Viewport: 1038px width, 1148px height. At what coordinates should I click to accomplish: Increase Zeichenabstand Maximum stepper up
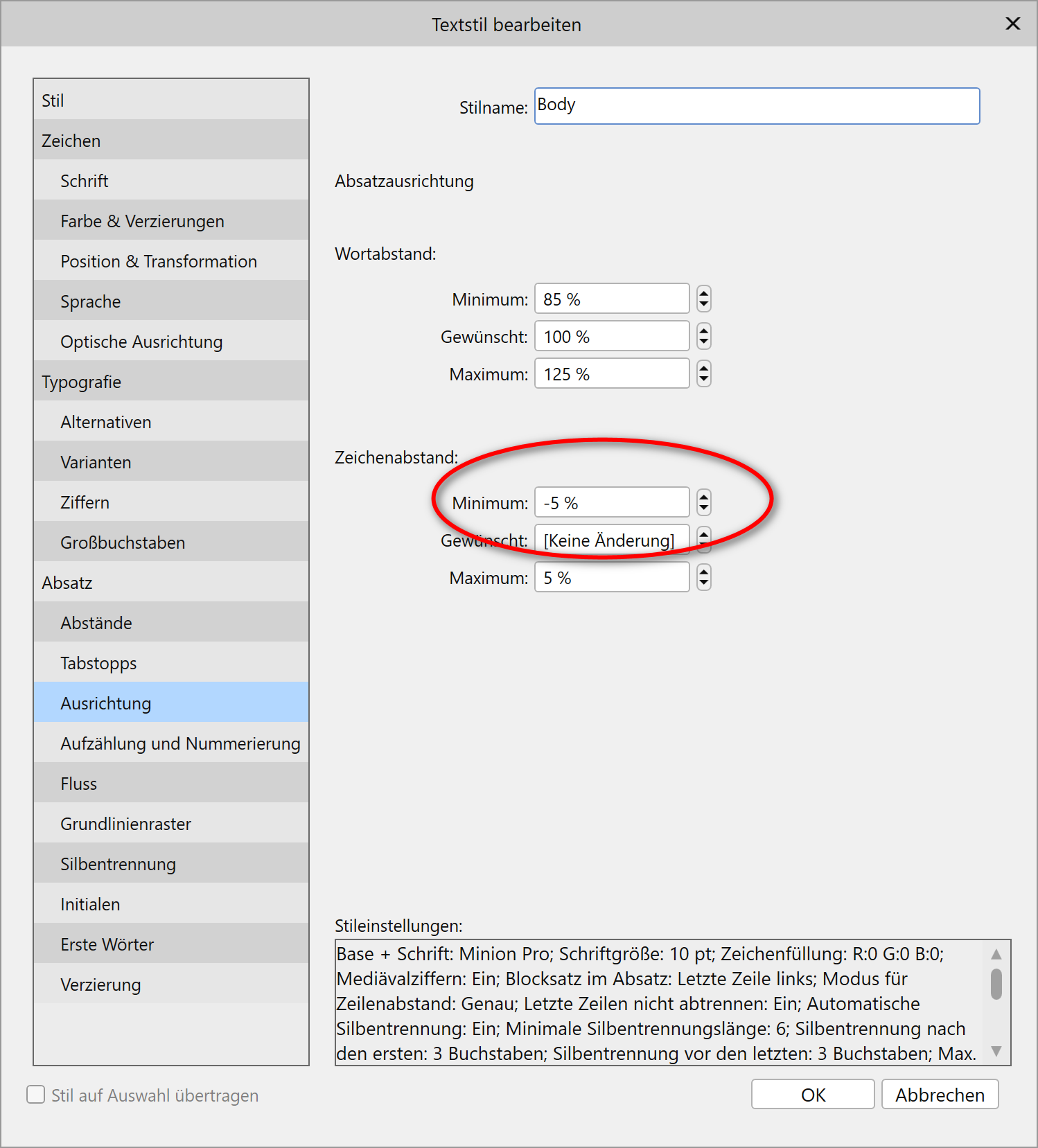point(704,571)
